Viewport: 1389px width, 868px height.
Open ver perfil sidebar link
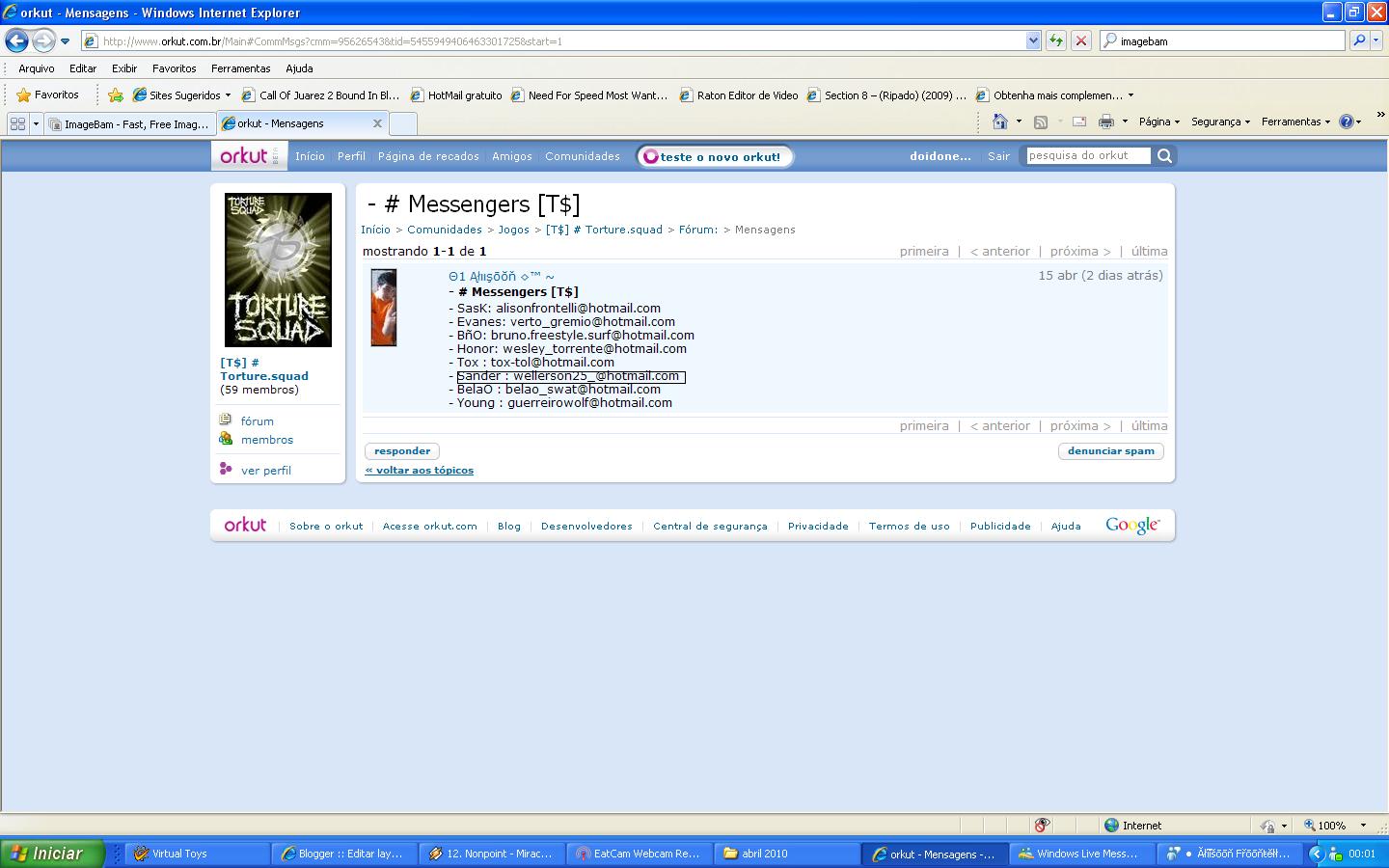point(266,471)
